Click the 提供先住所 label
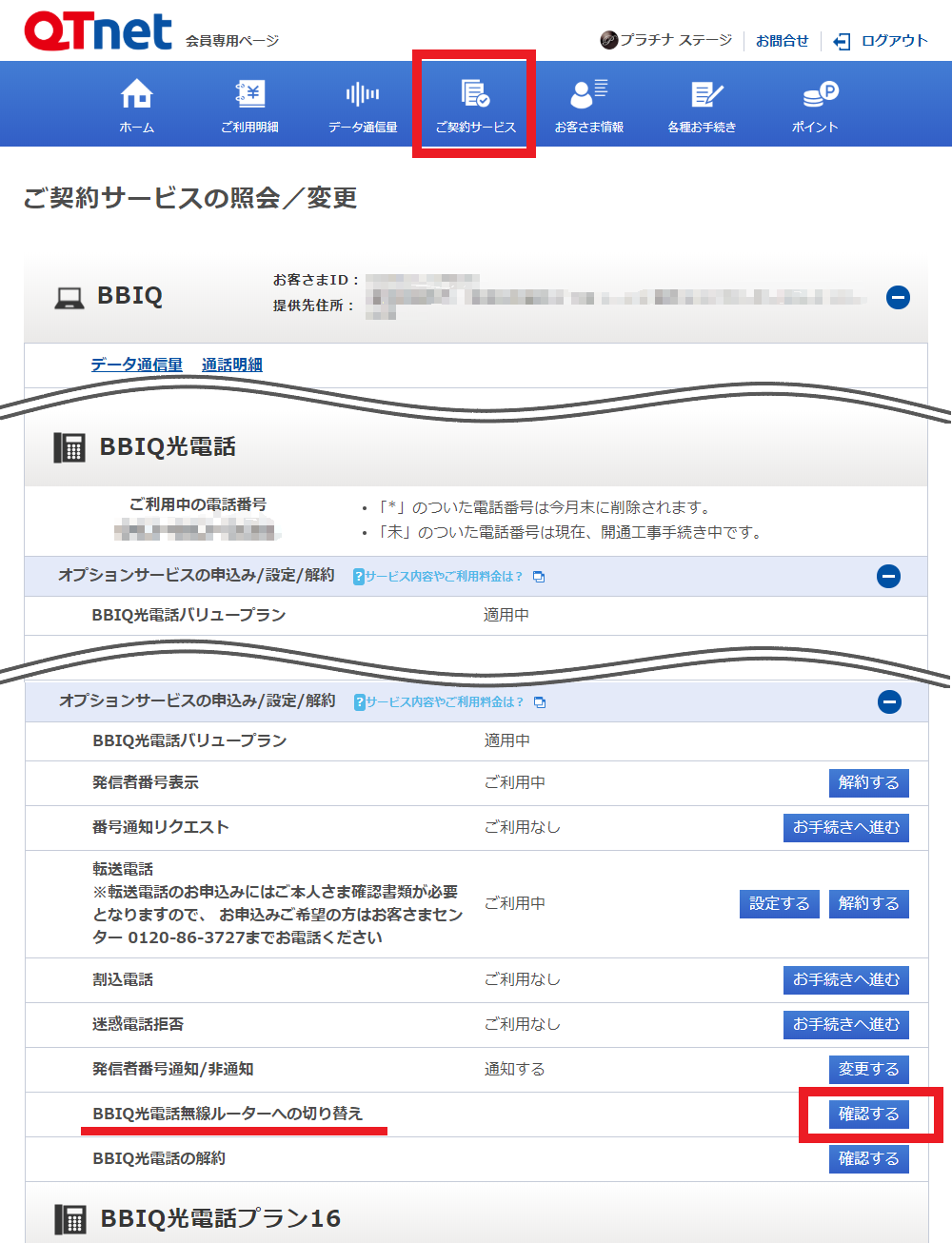The image size is (952, 1243). [314, 306]
